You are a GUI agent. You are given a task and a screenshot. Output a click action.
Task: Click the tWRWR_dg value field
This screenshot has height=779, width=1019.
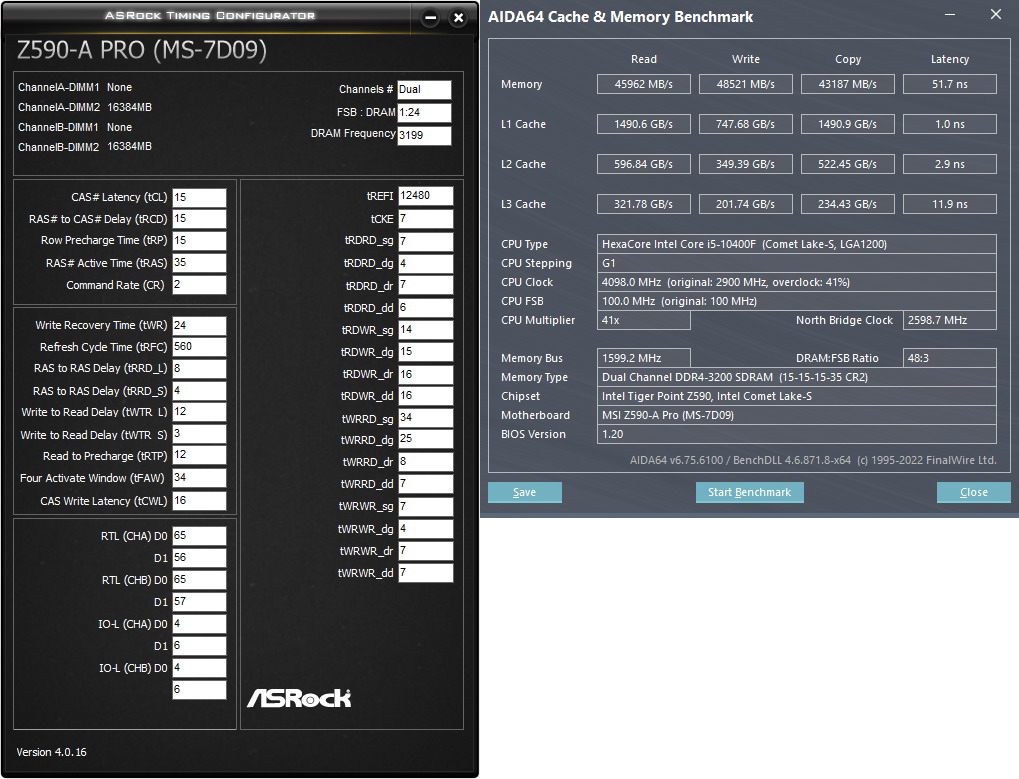pos(426,529)
